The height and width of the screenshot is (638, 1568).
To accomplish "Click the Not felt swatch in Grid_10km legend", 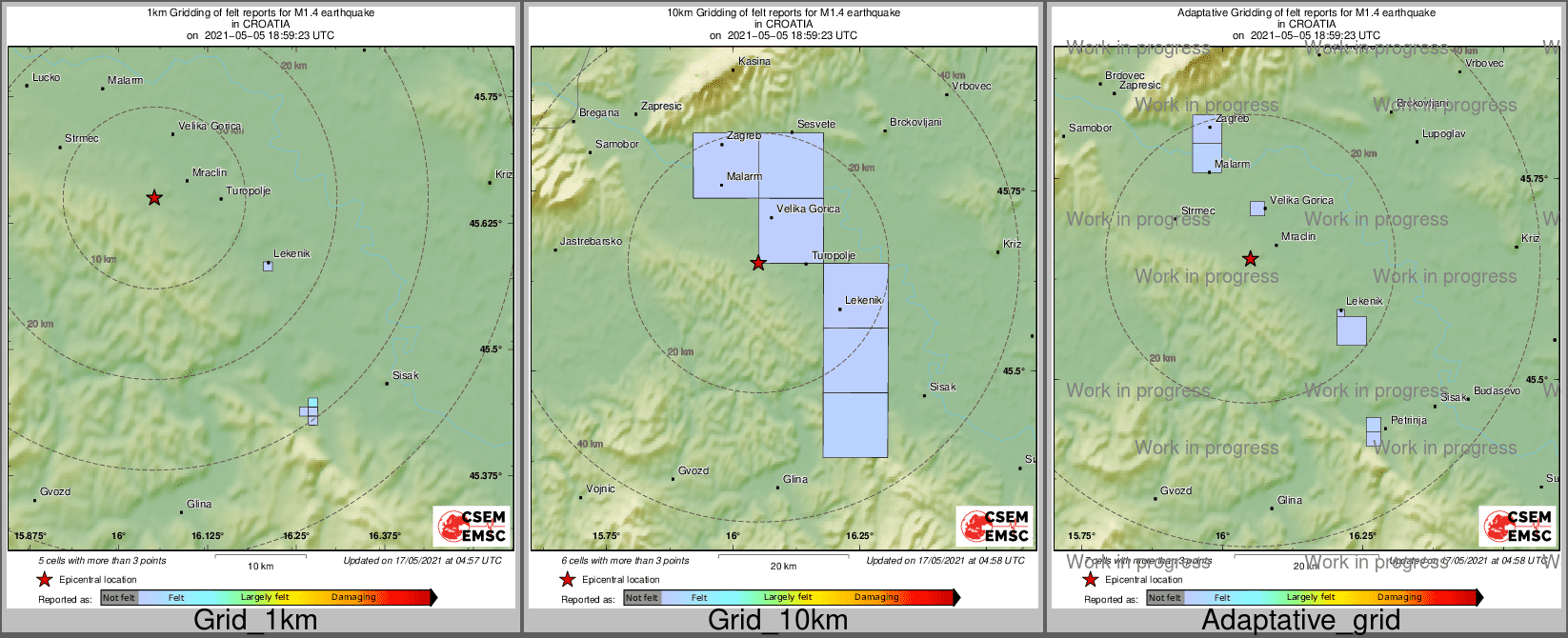I will click(642, 597).
